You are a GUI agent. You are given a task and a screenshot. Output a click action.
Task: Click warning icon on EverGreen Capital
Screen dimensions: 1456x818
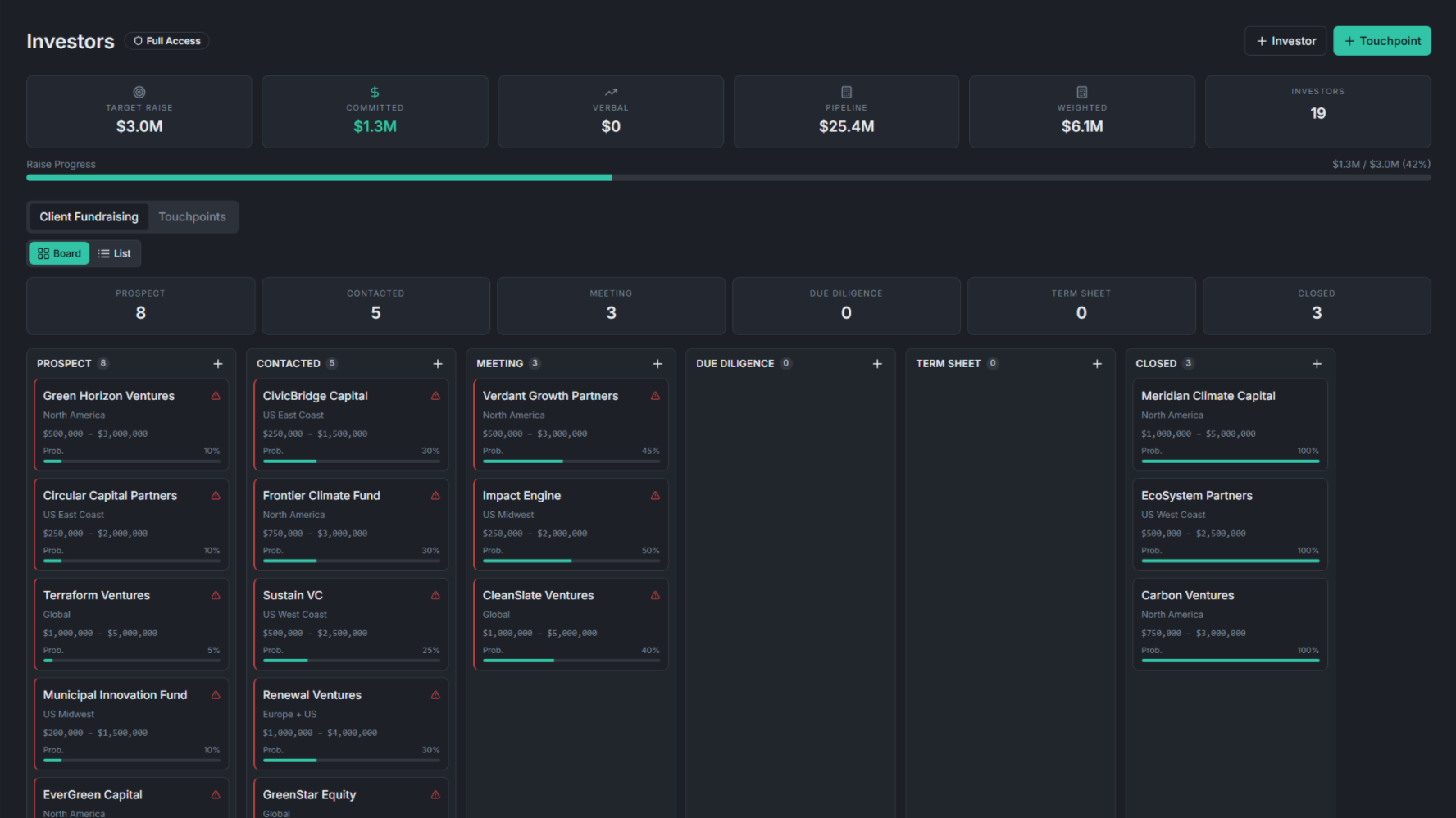tap(216, 795)
